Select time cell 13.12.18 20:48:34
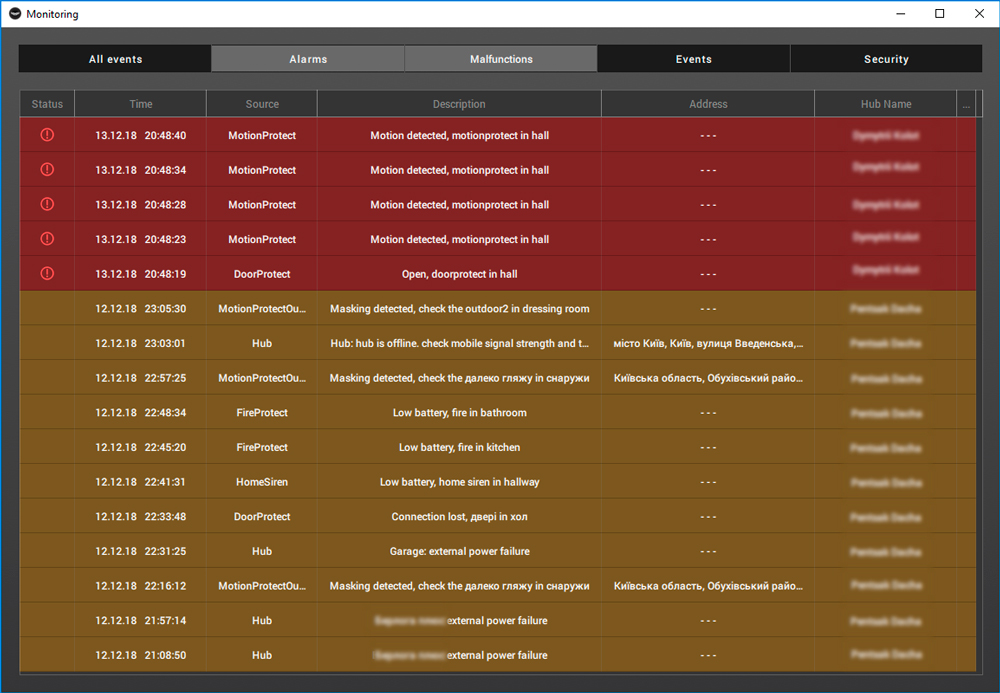Image resolution: width=1000 pixels, height=693 pixels. click(140, 170)
